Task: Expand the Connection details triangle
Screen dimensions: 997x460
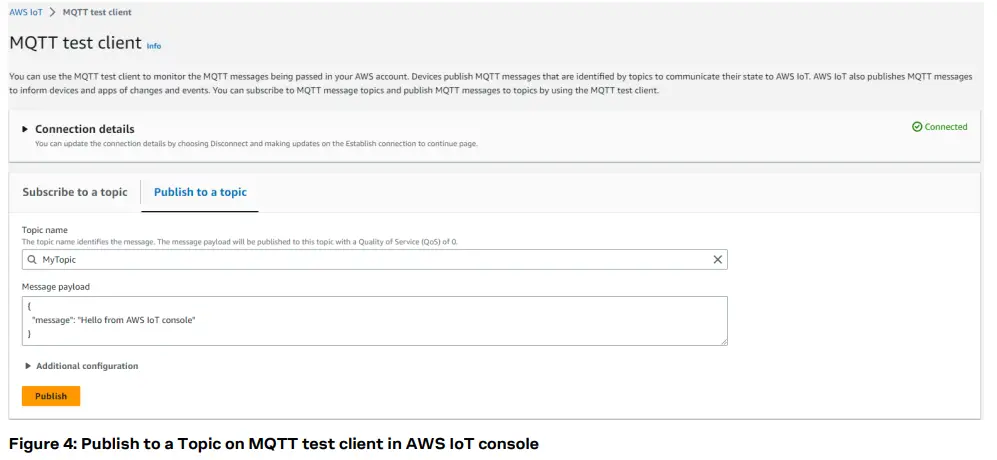Action: (x=25, y=129)
